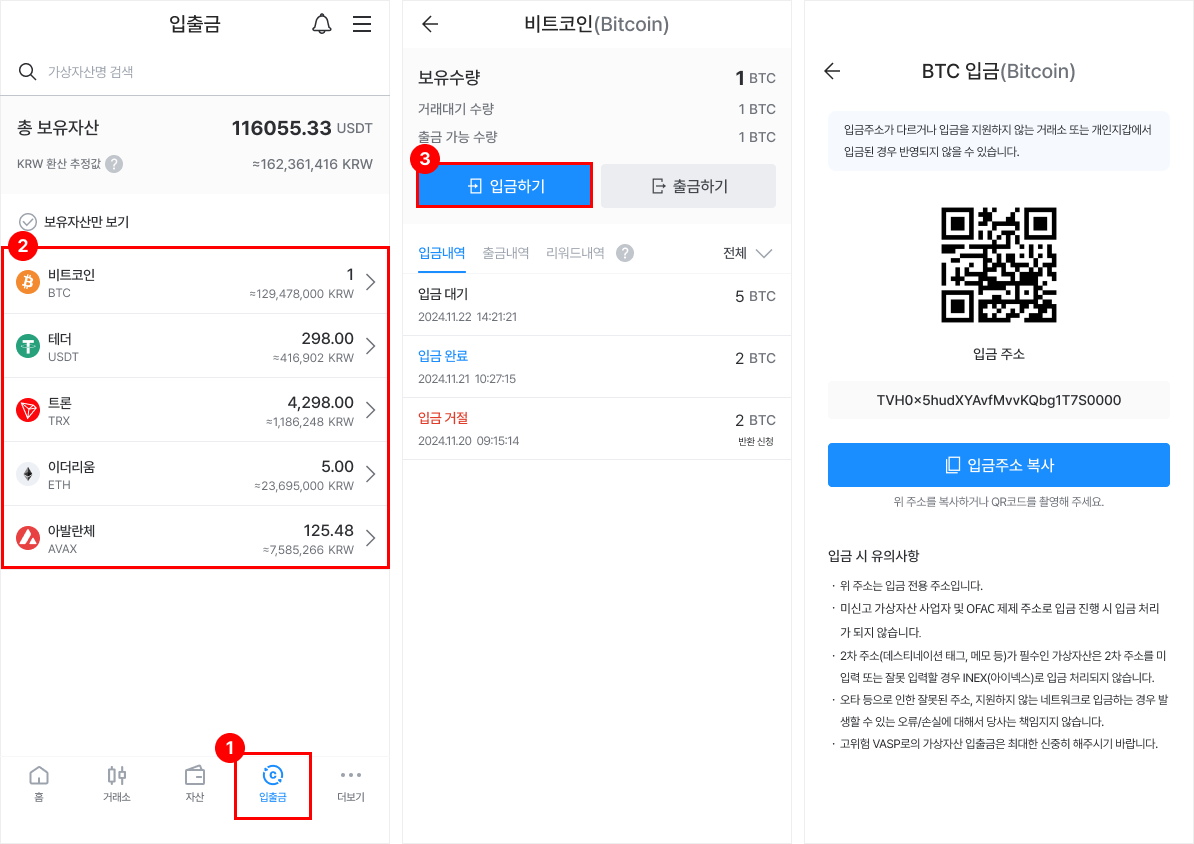This screenshot has width=1194, height=844.
Task: Open the 거래소 bottom tab
Action: click(x=117, y=784)
